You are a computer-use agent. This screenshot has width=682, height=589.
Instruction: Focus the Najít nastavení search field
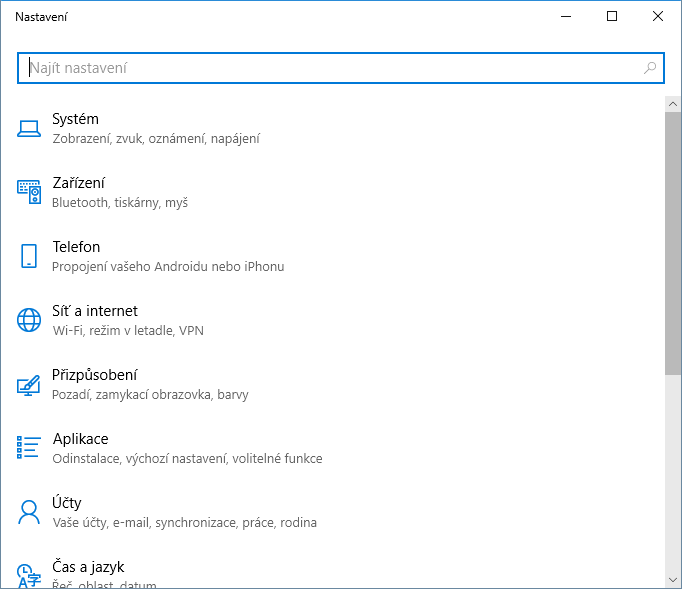click(x=341, y=68)
